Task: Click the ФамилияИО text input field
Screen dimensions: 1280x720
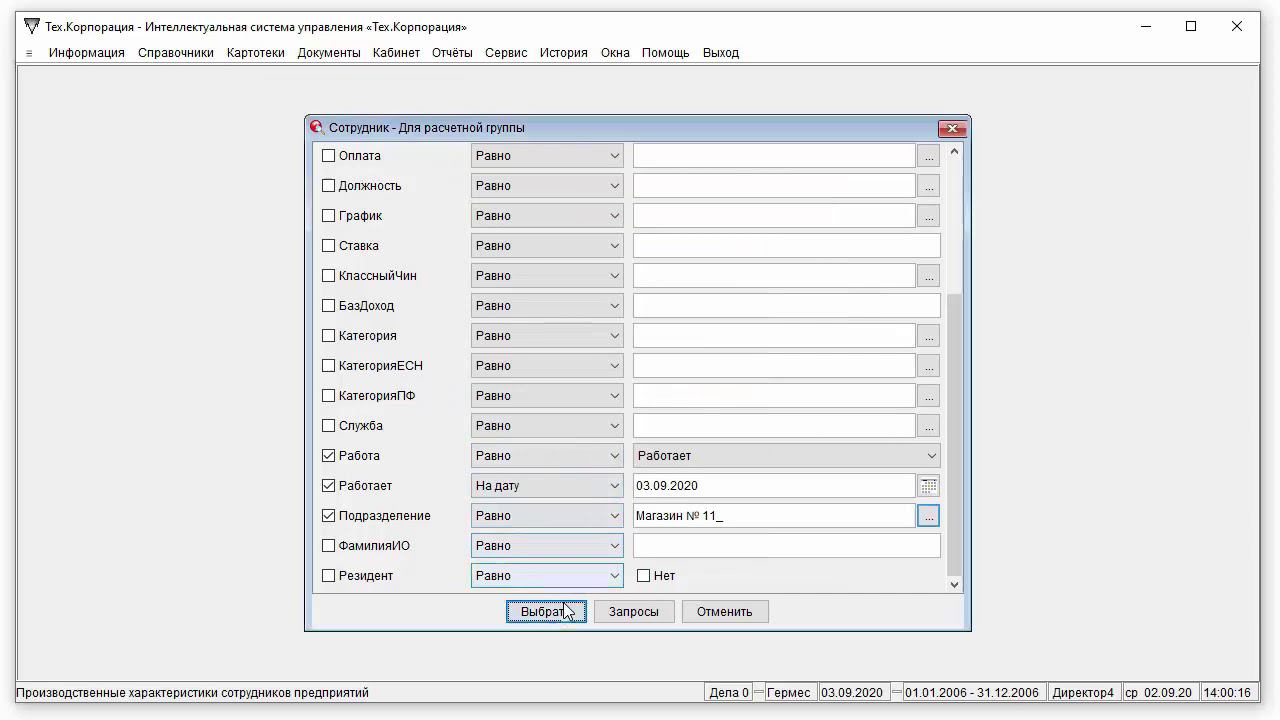Action: click(x=787, y=546)
